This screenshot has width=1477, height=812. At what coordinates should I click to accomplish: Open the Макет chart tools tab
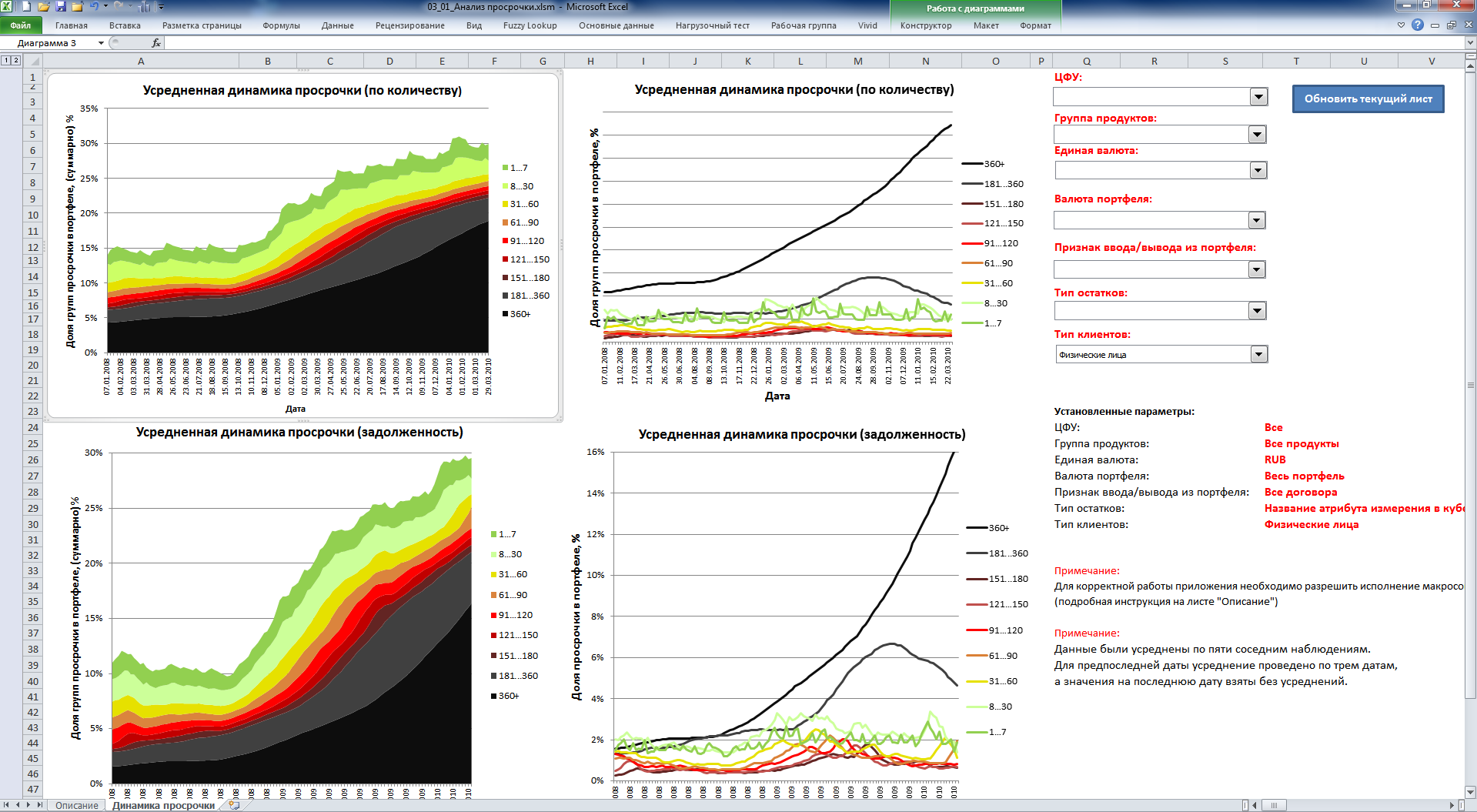click(986, 25)
